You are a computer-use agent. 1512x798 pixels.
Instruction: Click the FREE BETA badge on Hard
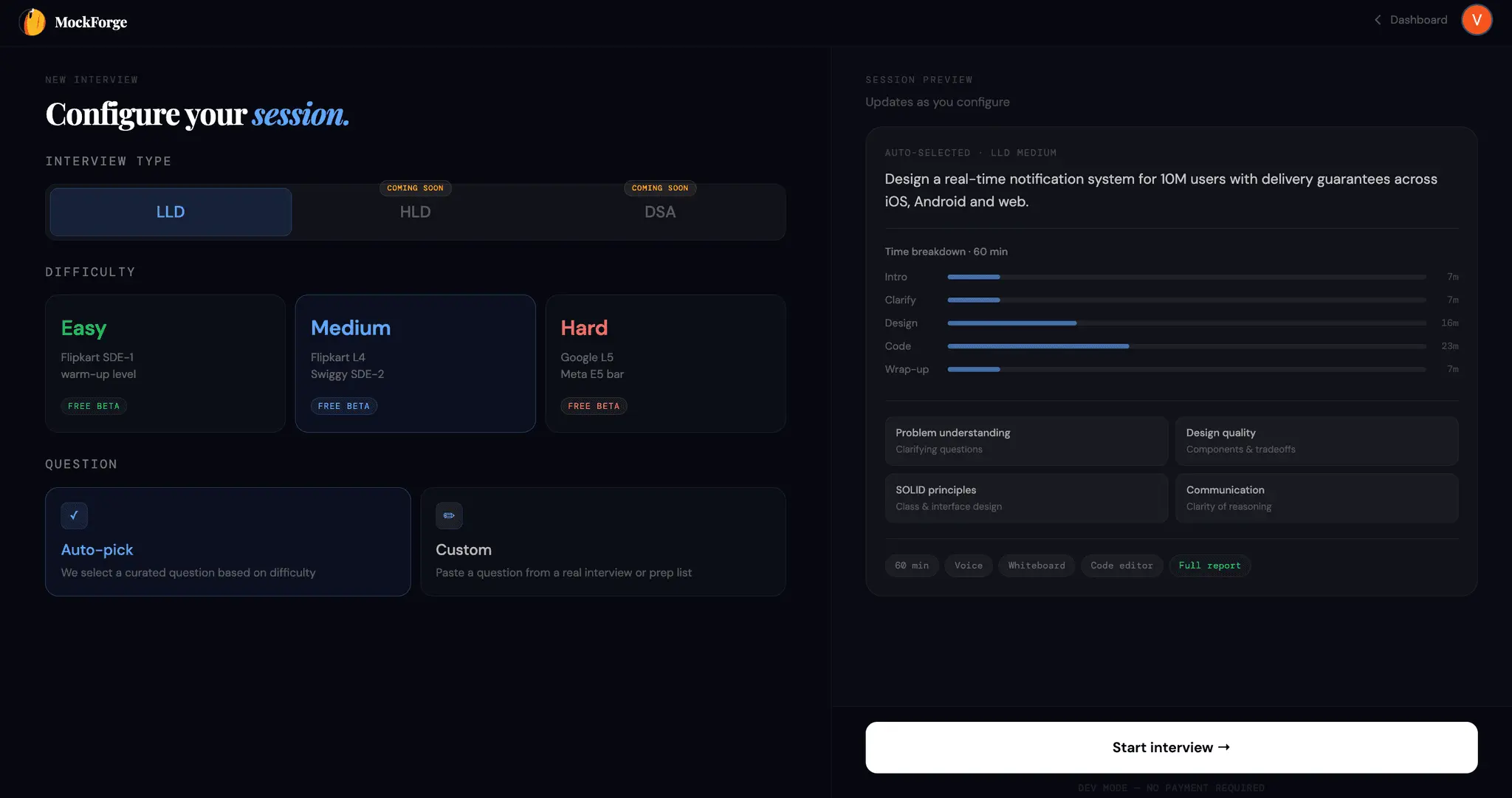pyautogui.click(x=594, y=406)
